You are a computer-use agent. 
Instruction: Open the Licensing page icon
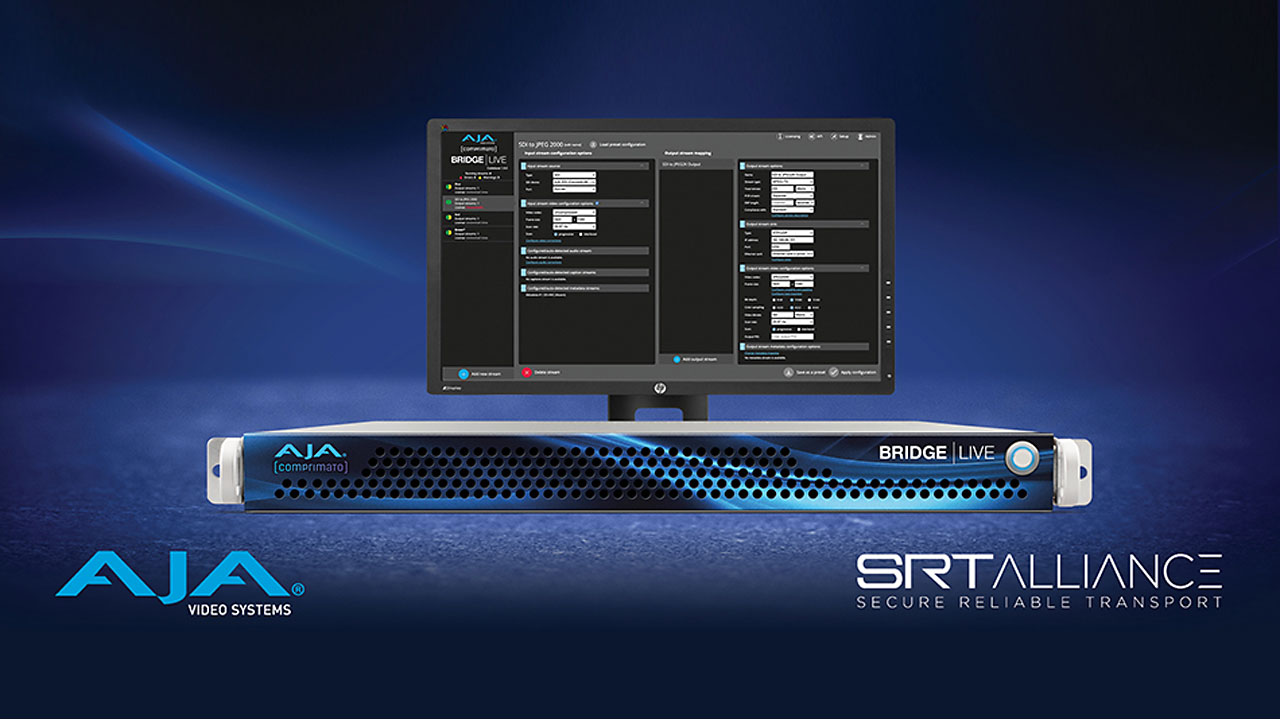pyautogui.click(x=780, y=137)
